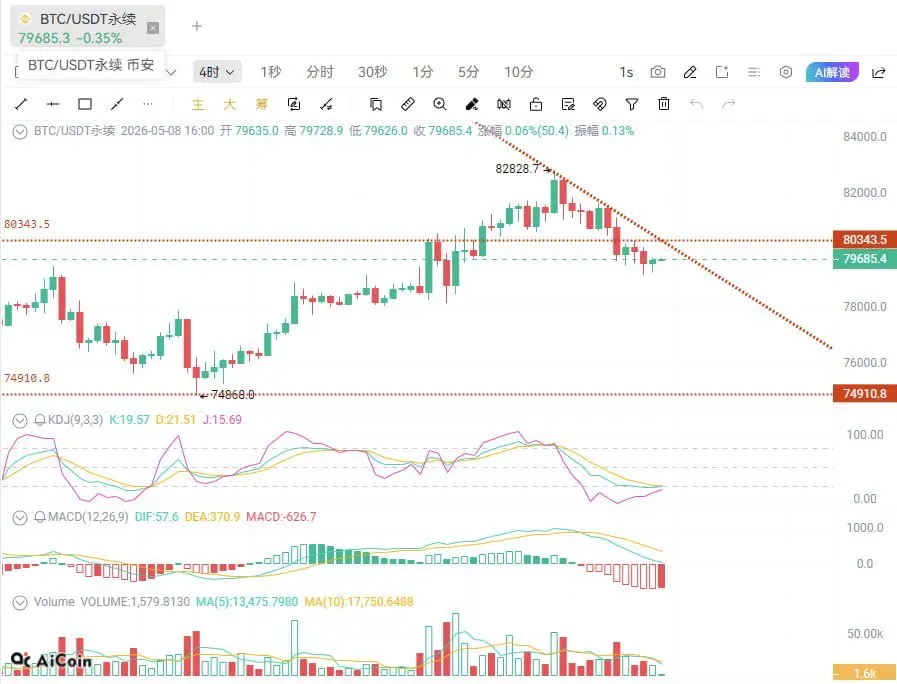
Task: Click the pencil draw icon in top bar
Action: (x=690, y=72)
